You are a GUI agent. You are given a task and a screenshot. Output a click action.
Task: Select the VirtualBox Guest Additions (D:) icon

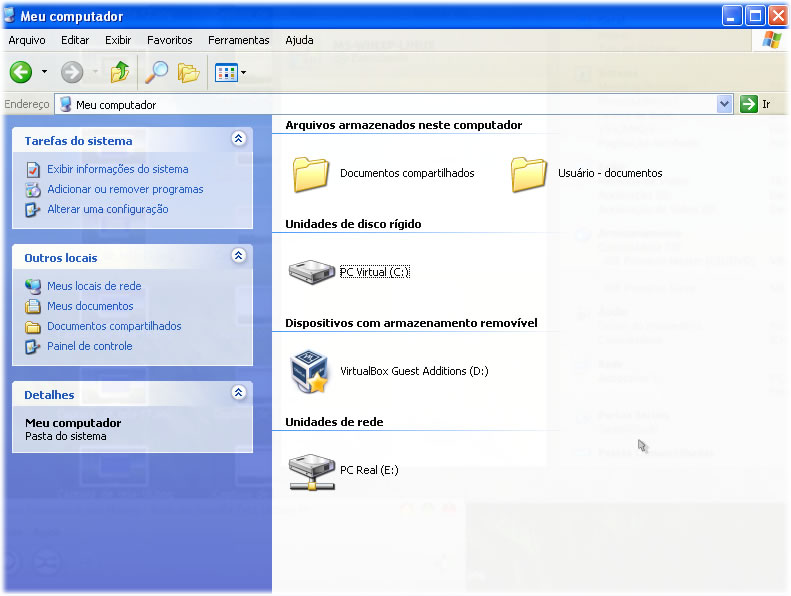tap(310, 371)
